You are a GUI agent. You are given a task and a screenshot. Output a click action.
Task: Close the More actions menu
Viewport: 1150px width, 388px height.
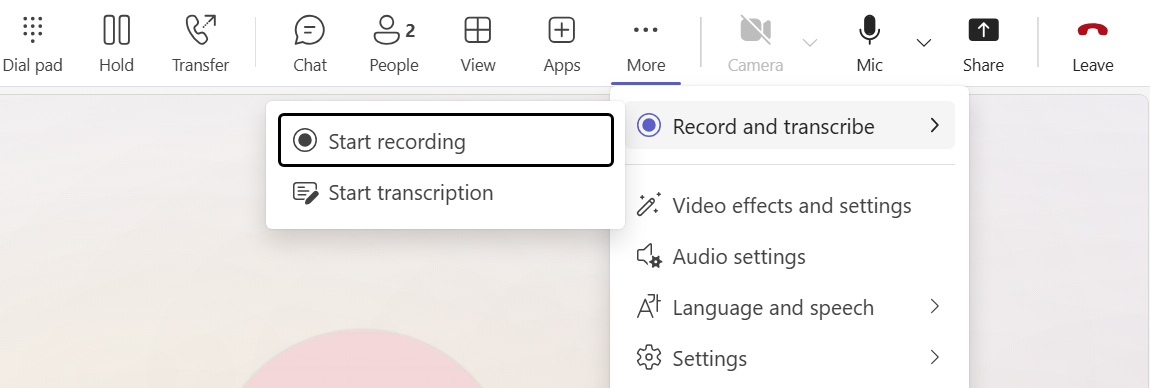[x=645, y=45]
